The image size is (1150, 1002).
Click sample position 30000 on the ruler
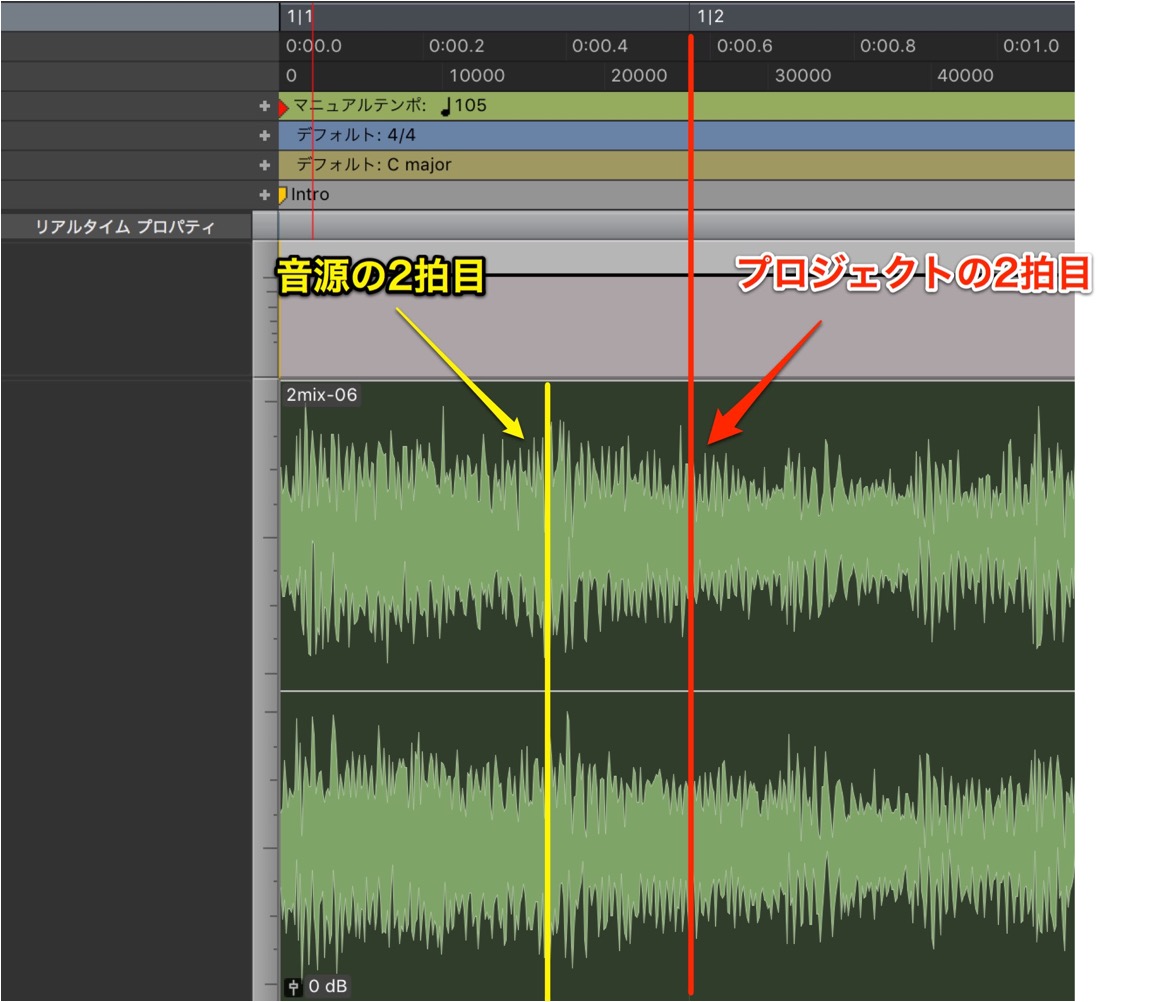click(803, 76)
